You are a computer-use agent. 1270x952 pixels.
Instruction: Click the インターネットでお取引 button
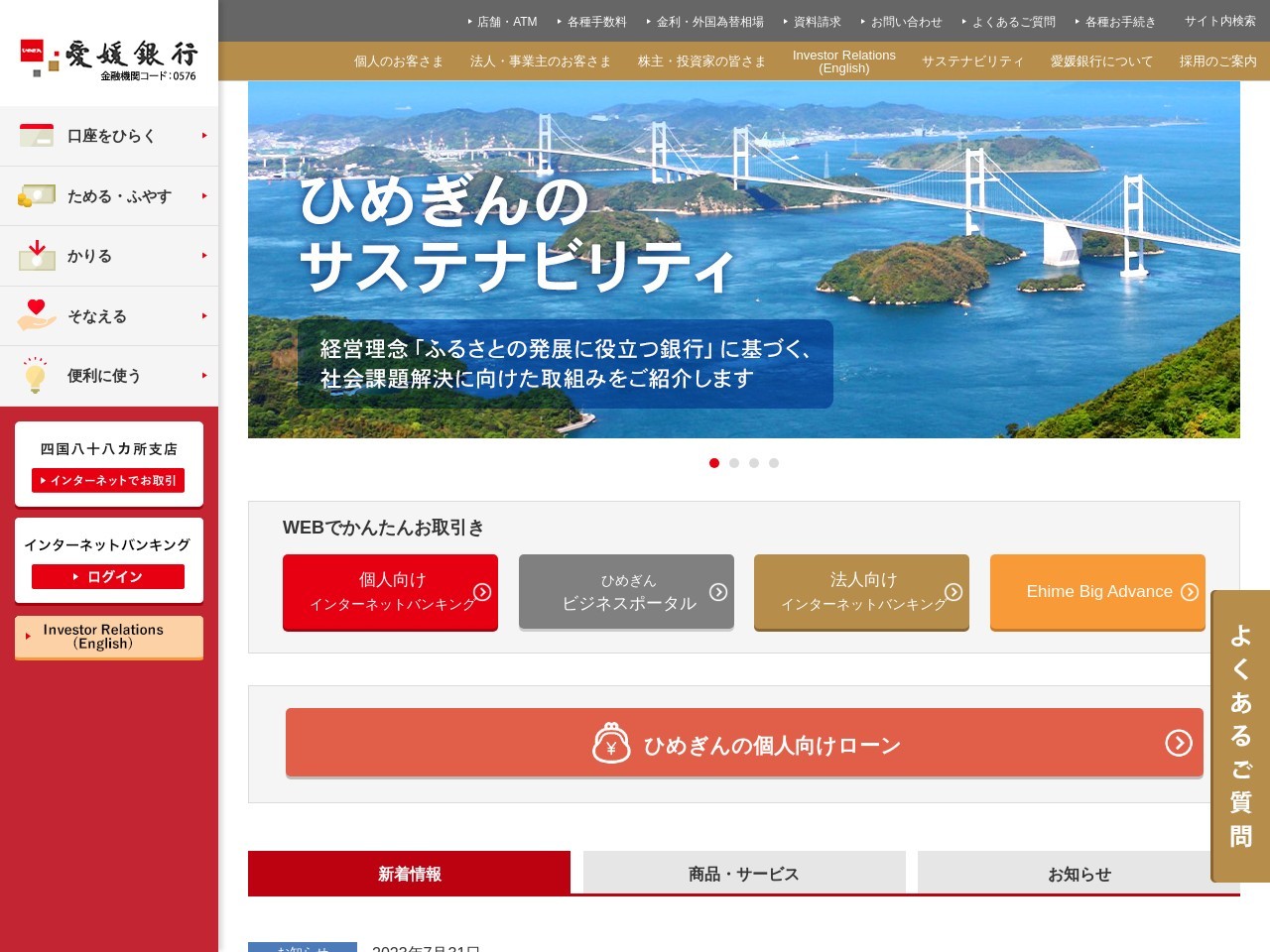[108, 480]
